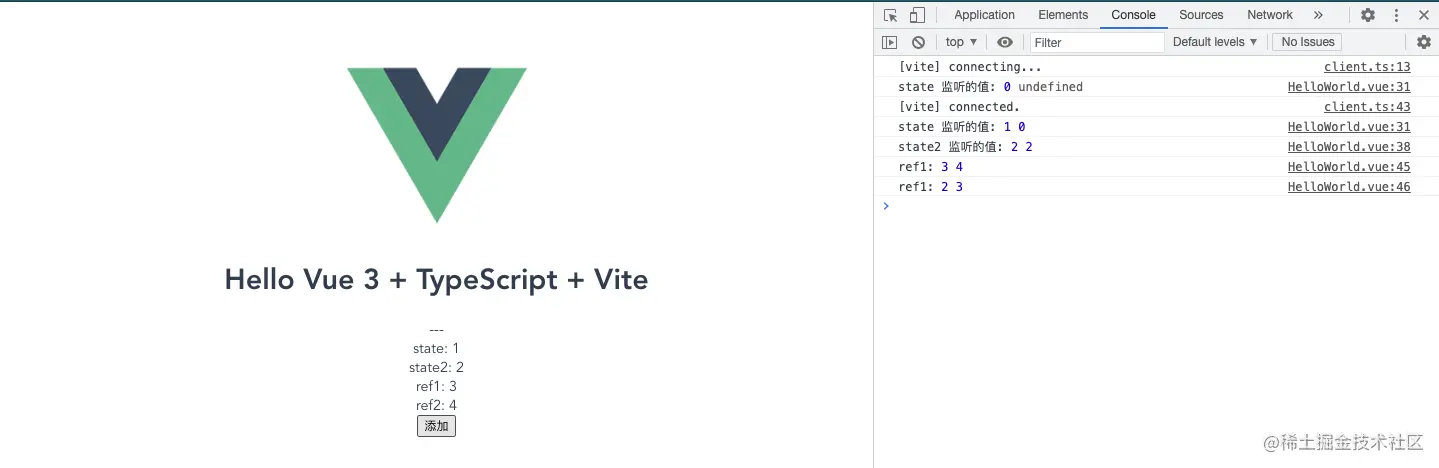This screenshot has width=1439, height=468.
Task: Select the 'state2 监听的值: 2 2' log
Action: pos(966,147)
